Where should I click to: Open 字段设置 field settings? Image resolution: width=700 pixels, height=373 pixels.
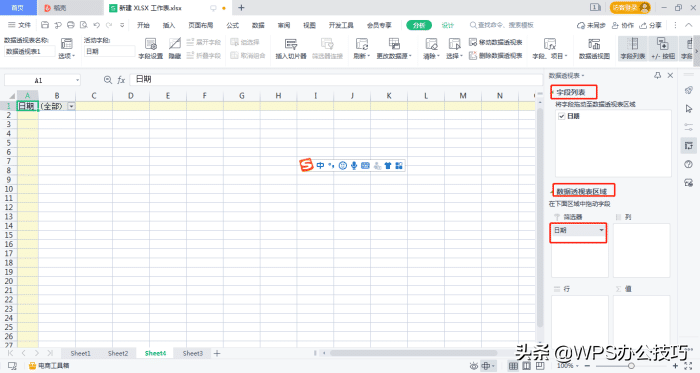(150, 48)
